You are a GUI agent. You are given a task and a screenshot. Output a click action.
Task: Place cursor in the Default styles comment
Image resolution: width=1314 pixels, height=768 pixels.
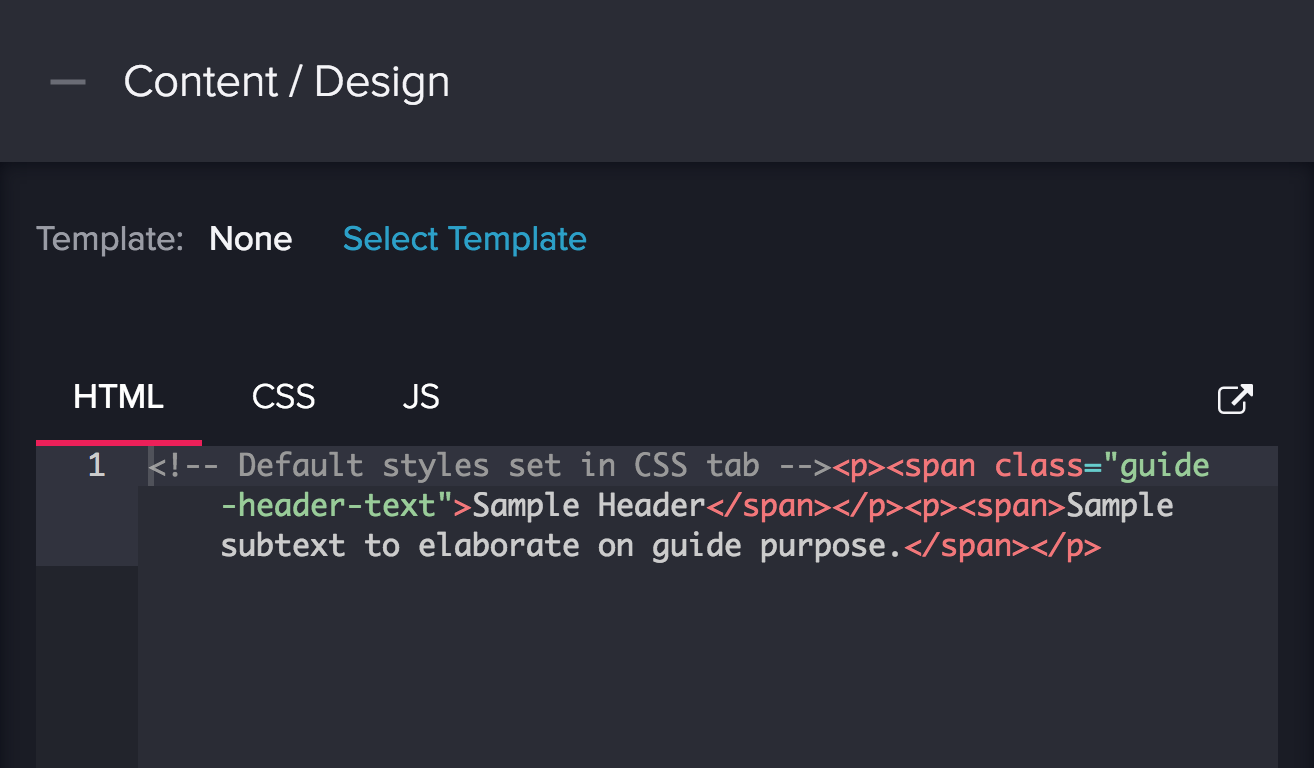490,466
